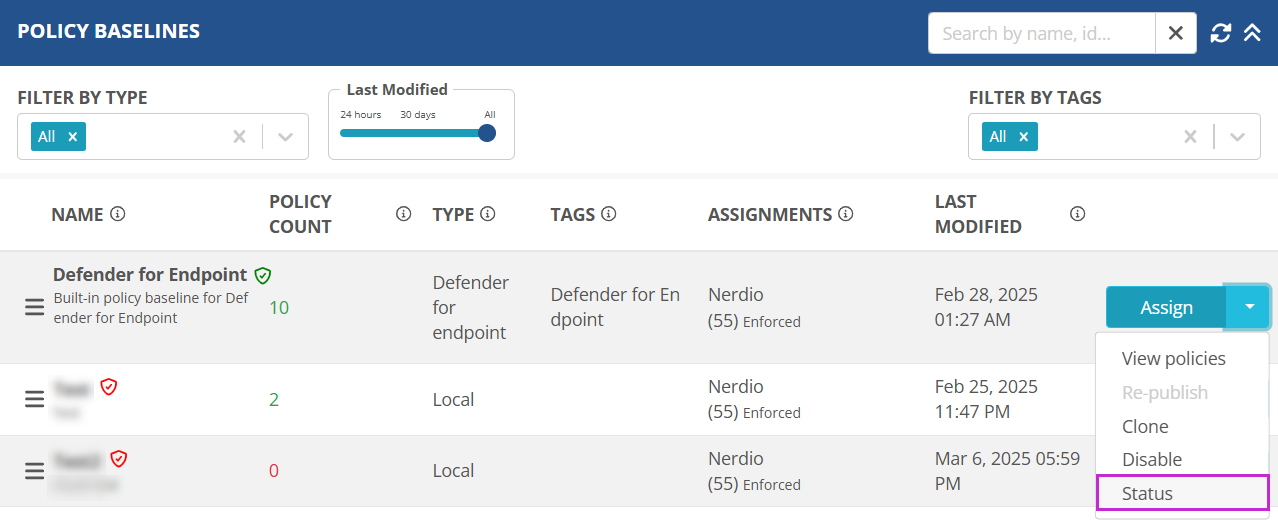
Task: Click the Defender for endpoint type cell
Action: pos(471,307)
